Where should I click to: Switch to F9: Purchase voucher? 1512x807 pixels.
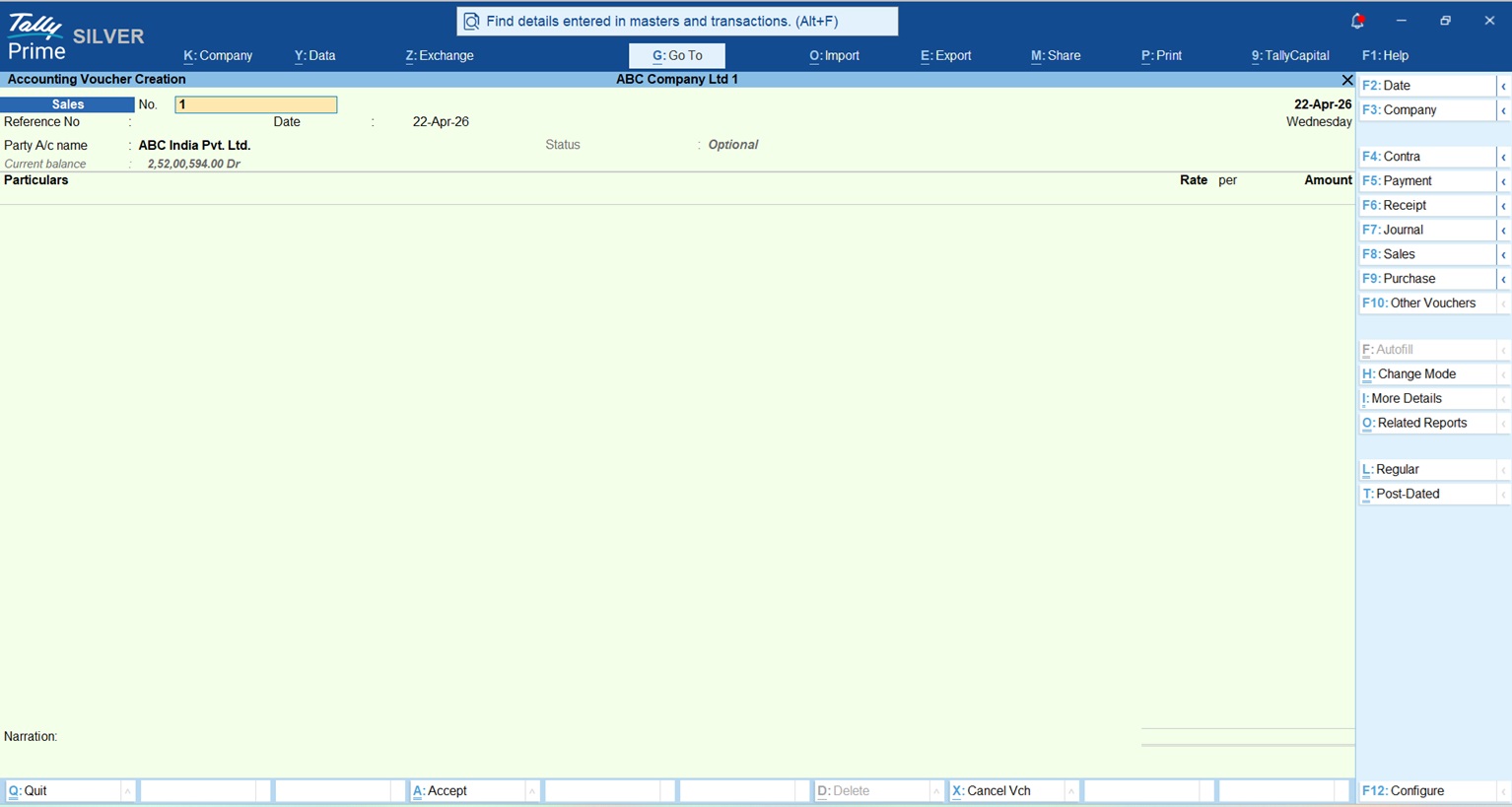click(1427, 279)
